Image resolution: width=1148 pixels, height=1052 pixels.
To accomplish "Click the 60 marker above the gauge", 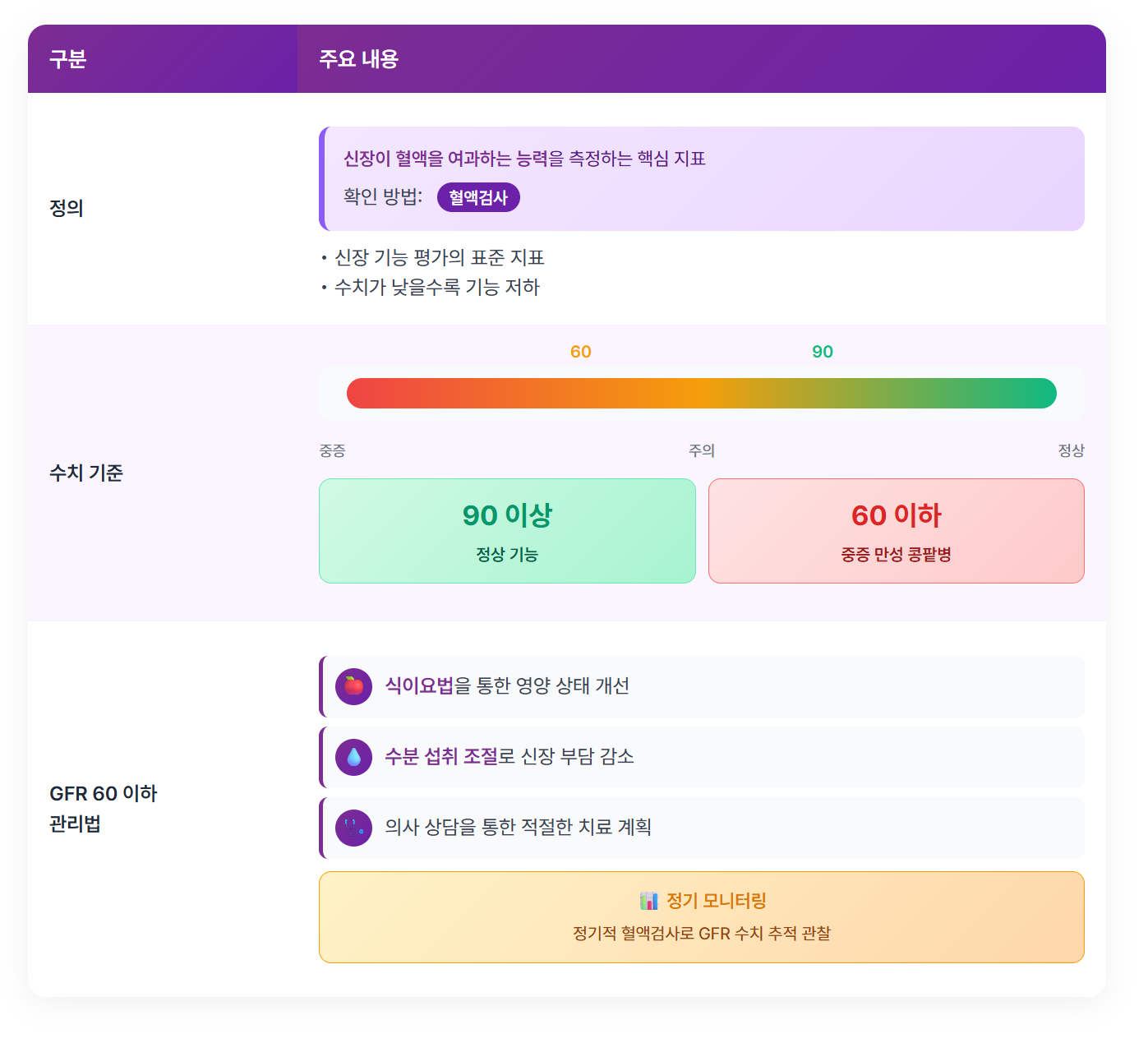I will click(x=581, y=352).
